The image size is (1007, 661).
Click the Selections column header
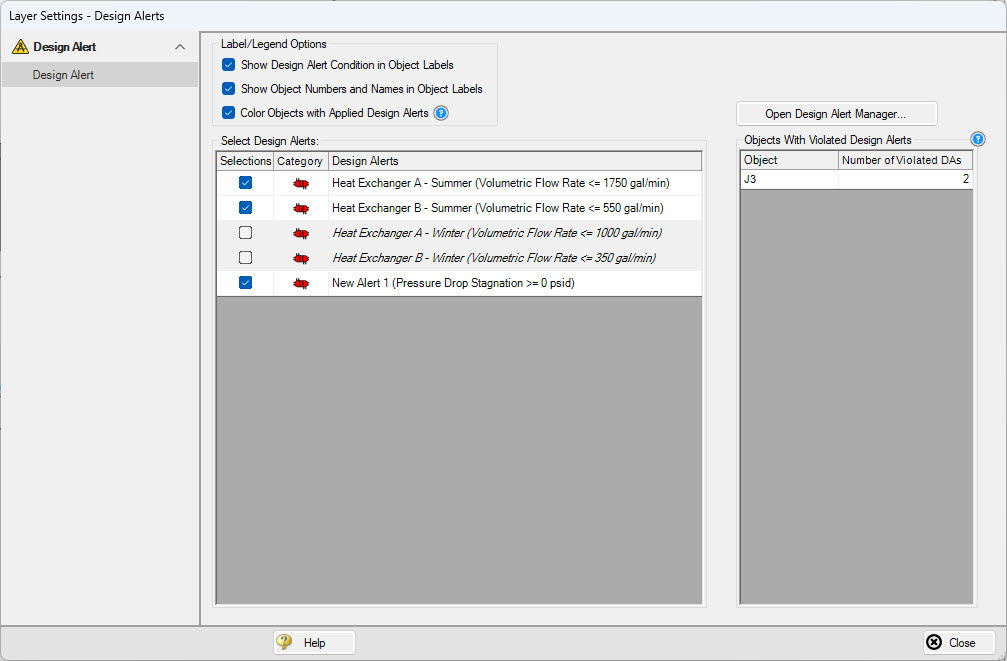(245, 161)
